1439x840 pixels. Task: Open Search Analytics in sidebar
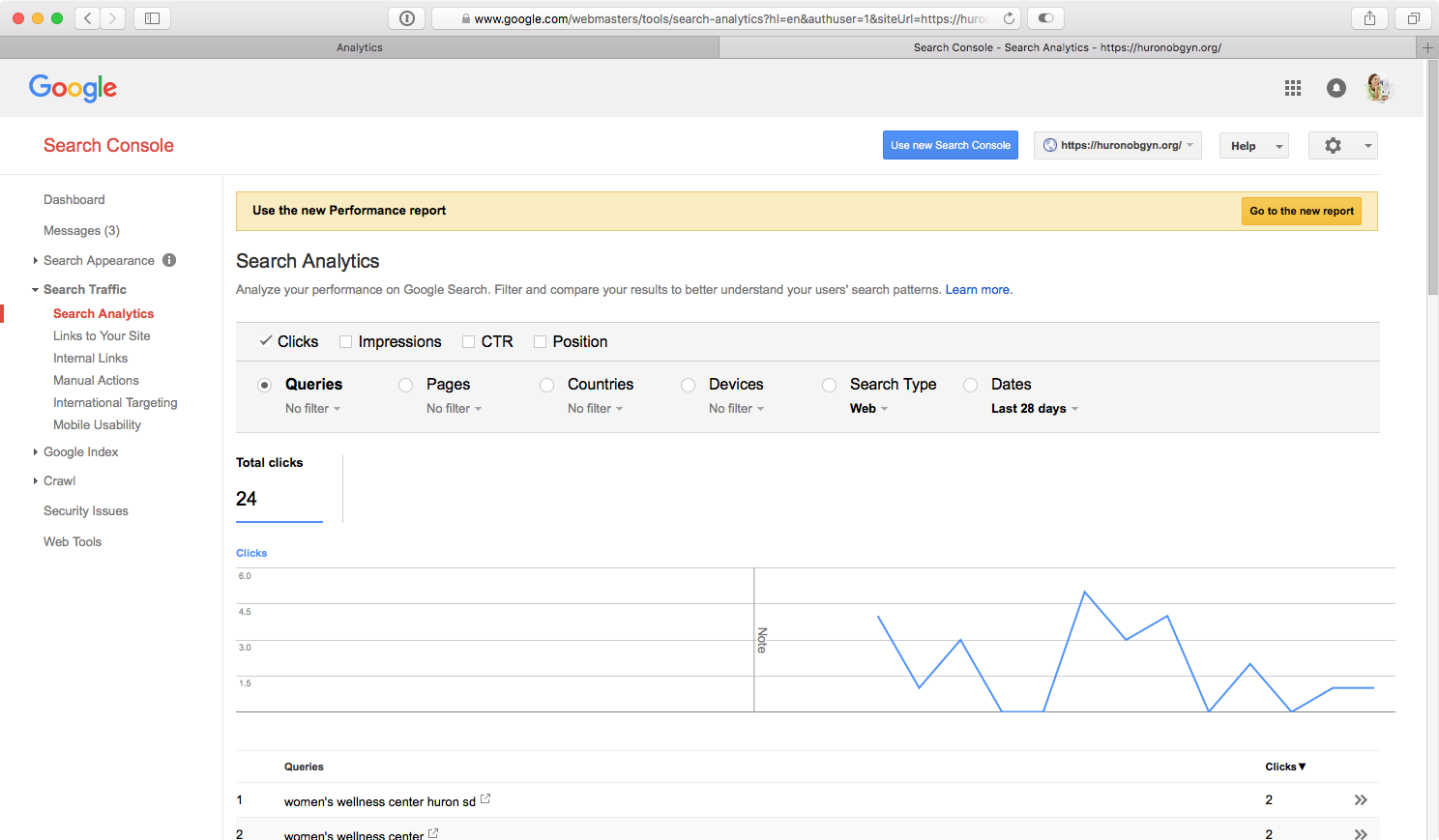[x=103, y=314]
